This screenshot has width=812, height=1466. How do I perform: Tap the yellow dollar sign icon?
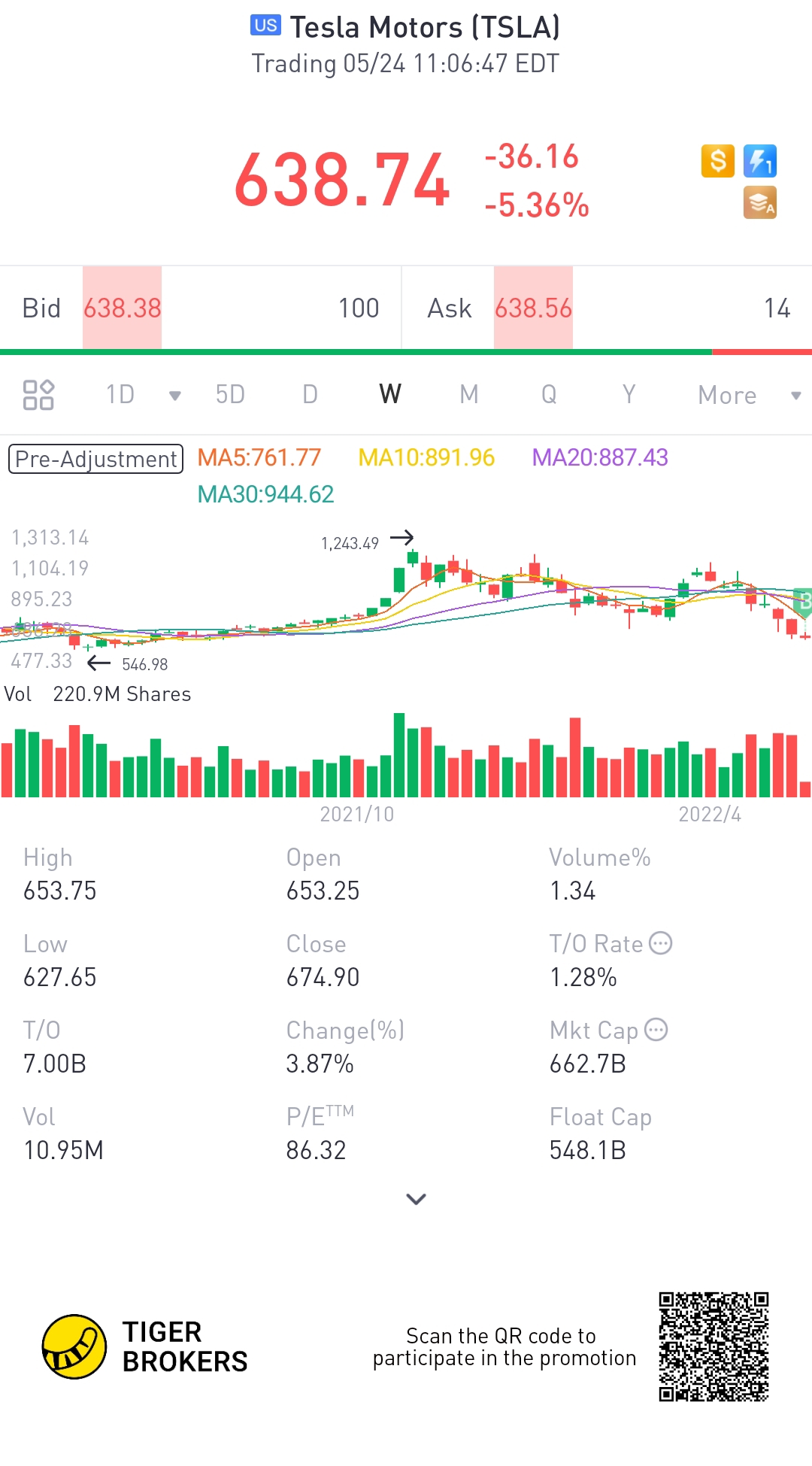click(x=717, y=161)
